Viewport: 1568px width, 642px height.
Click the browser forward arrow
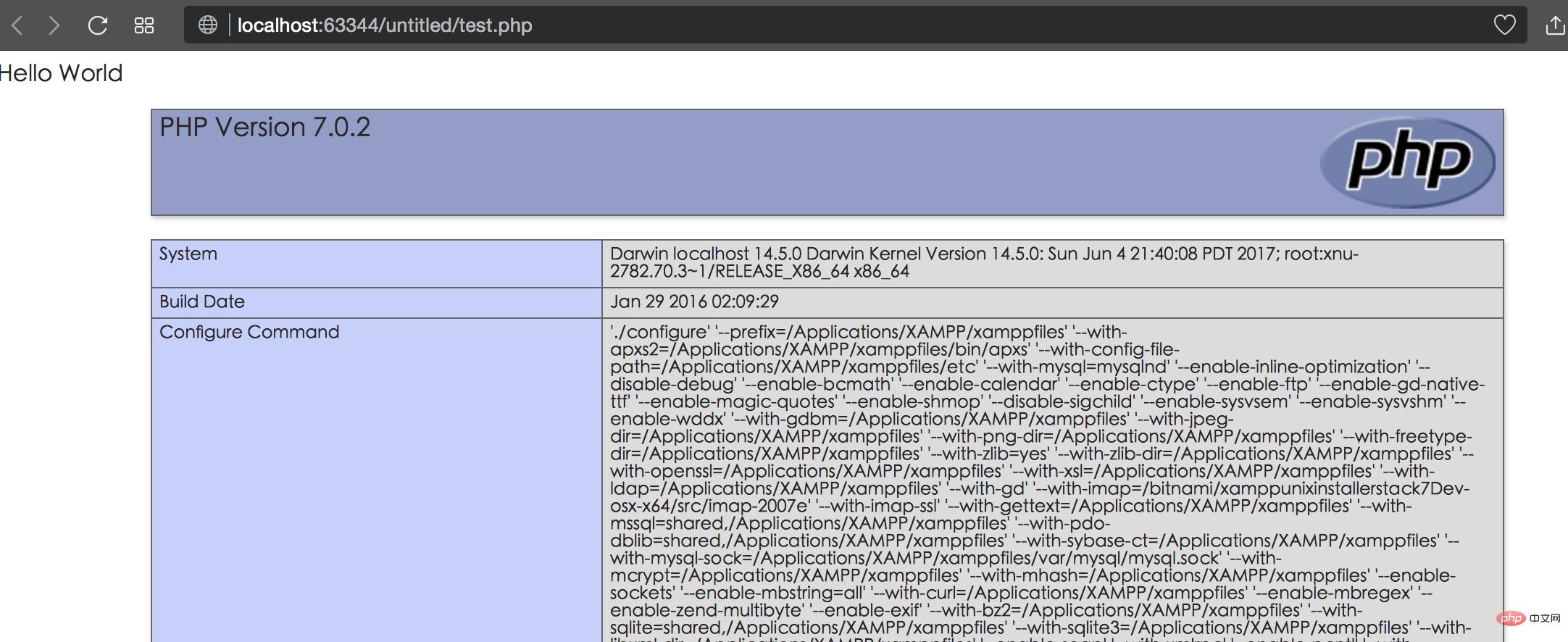coord(54,26)
